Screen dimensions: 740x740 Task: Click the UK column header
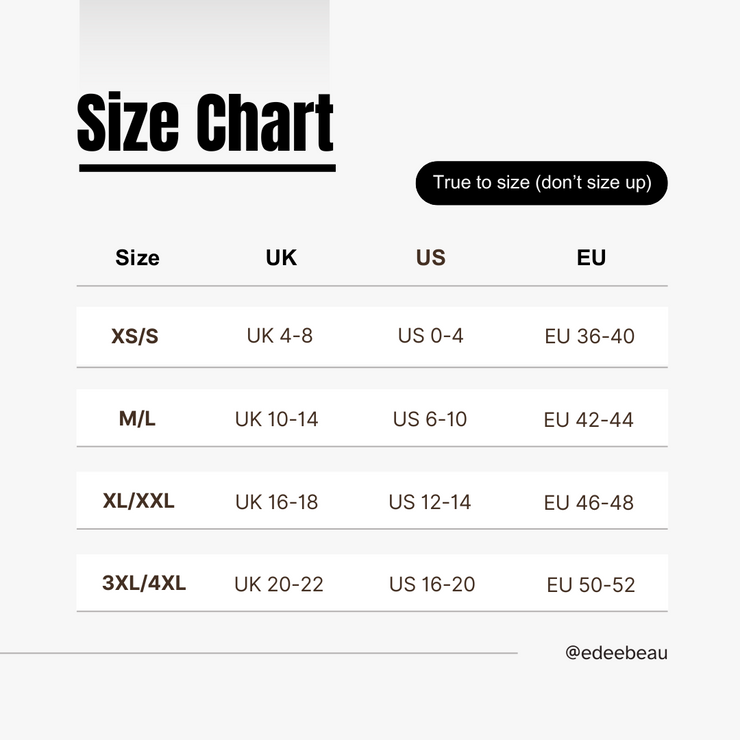[x=281, y=257]
